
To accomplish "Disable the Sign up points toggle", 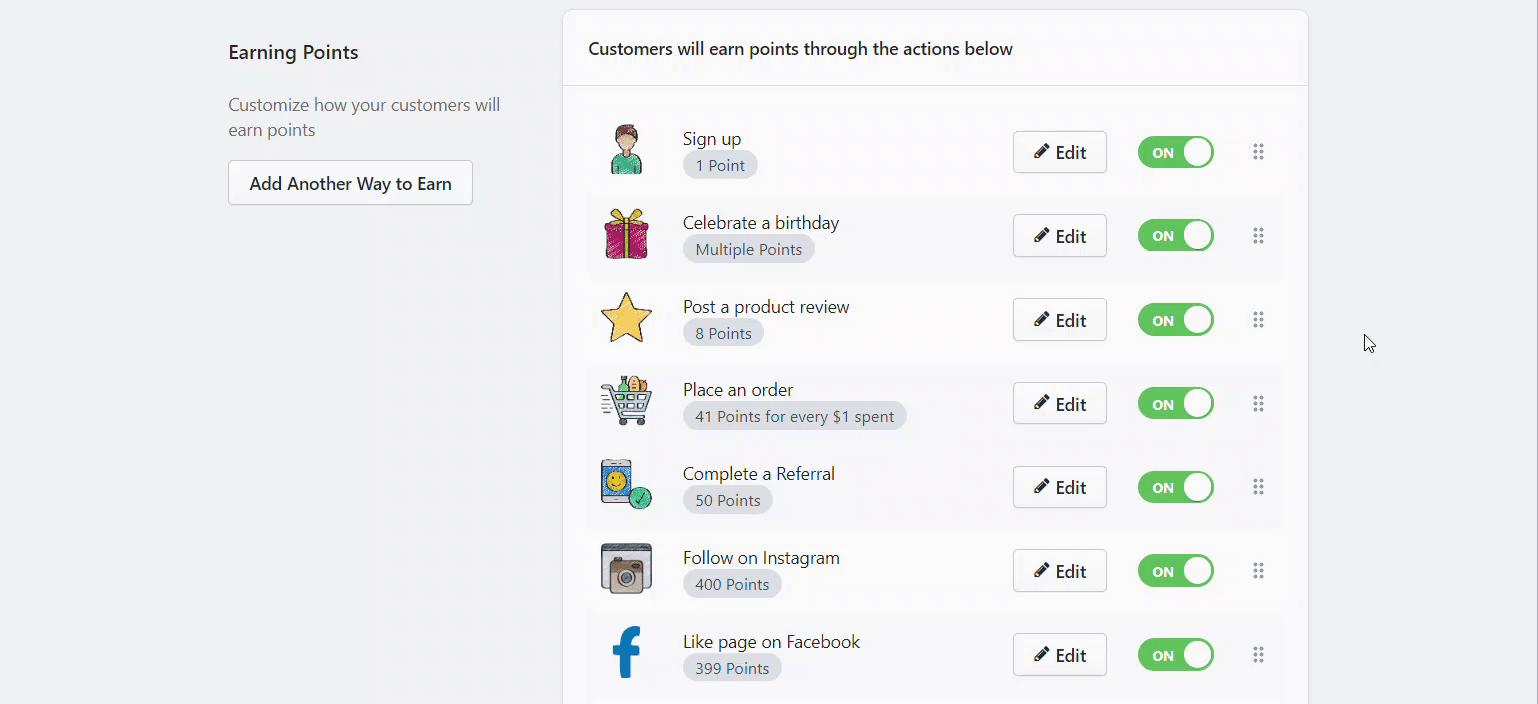I will pos(1176,152).
